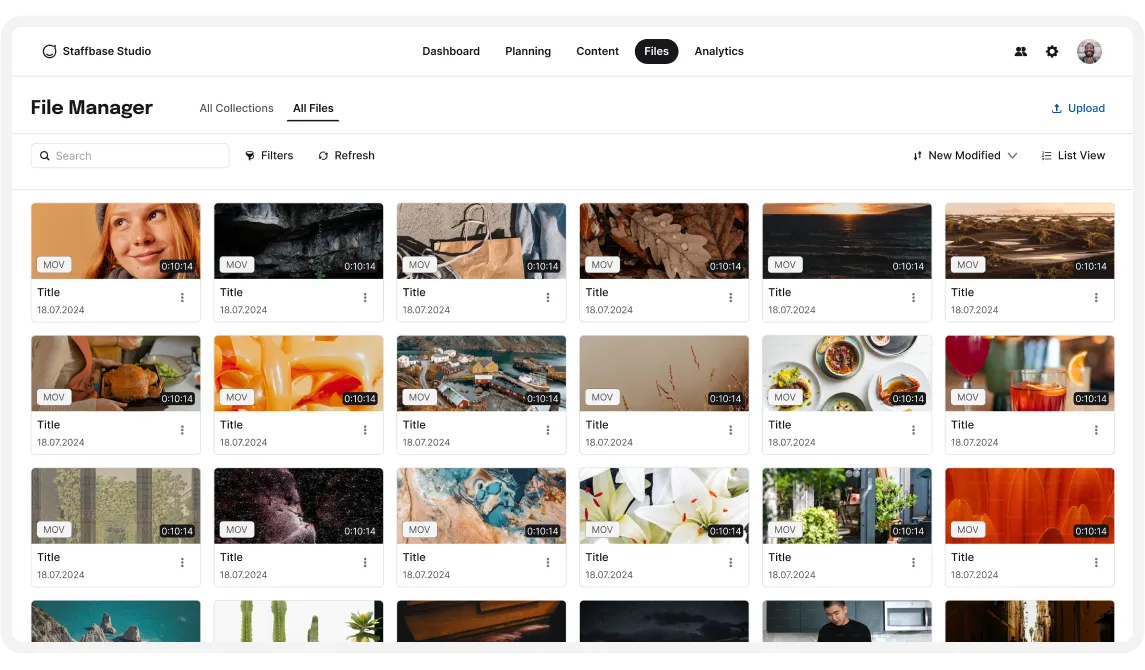Open the cave video thumbnail

coord(298,240)
